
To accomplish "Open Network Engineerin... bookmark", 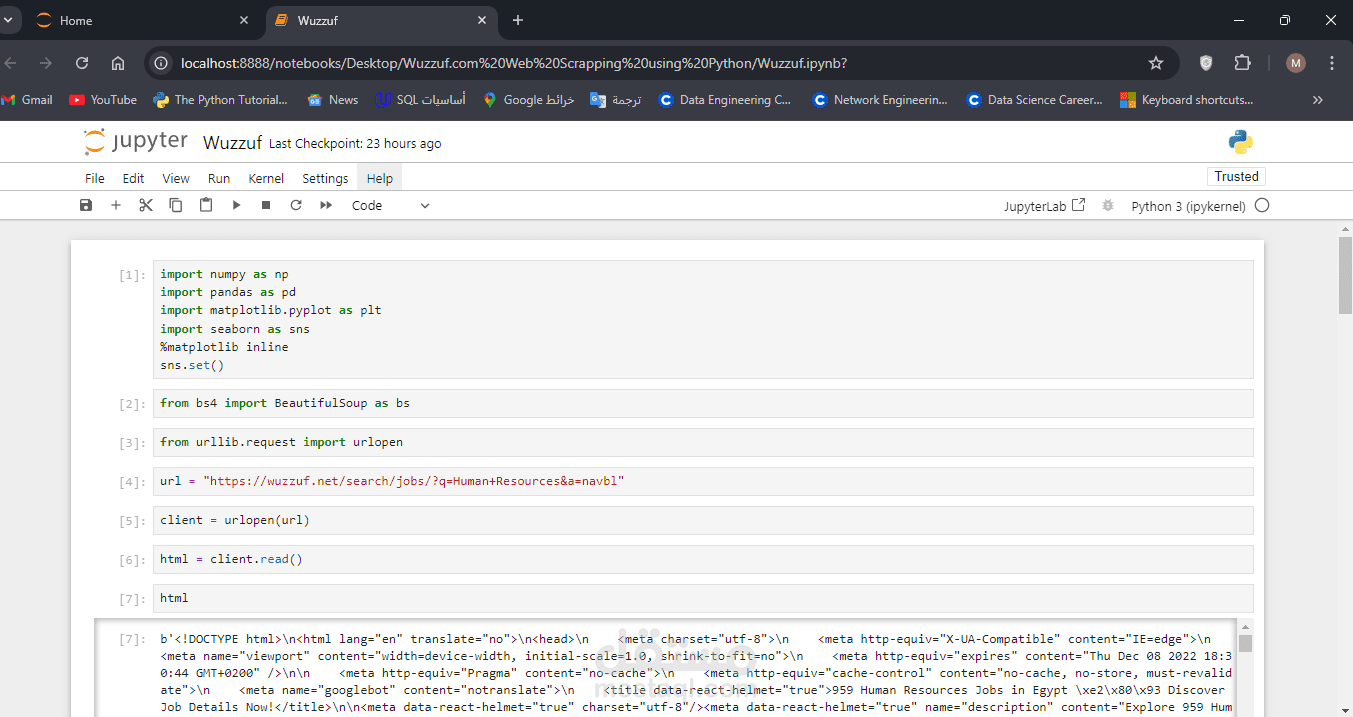I will [880, 100].
